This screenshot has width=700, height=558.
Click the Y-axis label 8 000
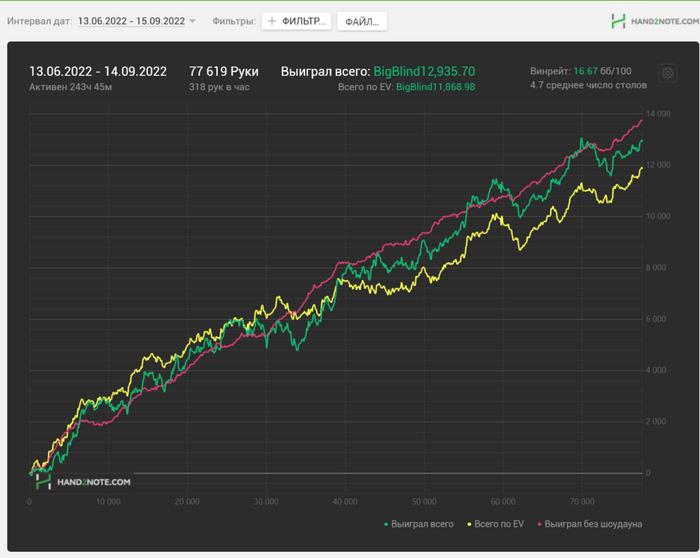655,268
